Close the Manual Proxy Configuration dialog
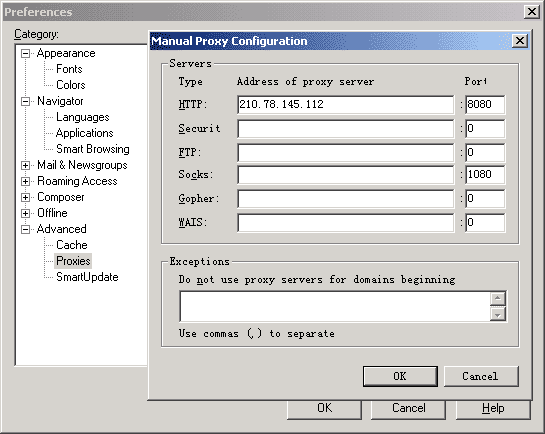545x434 pixels. point(520,41)
